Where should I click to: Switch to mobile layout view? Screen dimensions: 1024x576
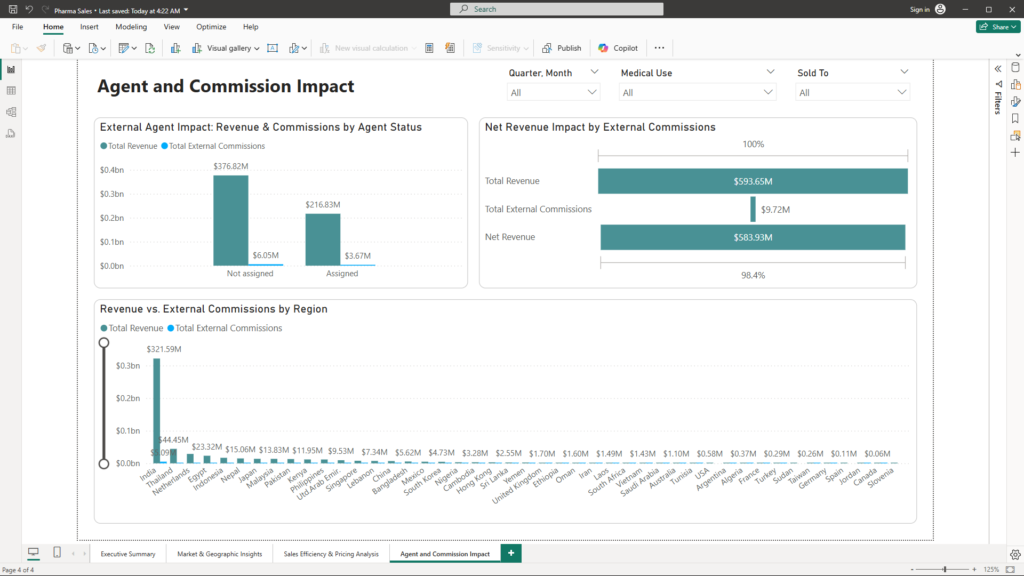click(x=57, y=553)
